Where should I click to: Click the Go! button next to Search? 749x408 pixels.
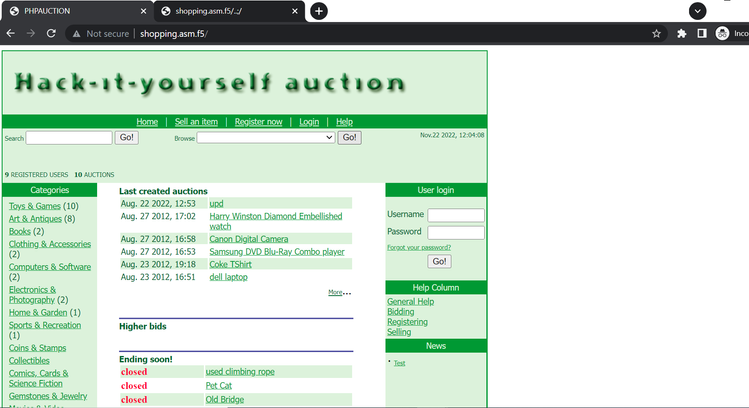(127, 138)
